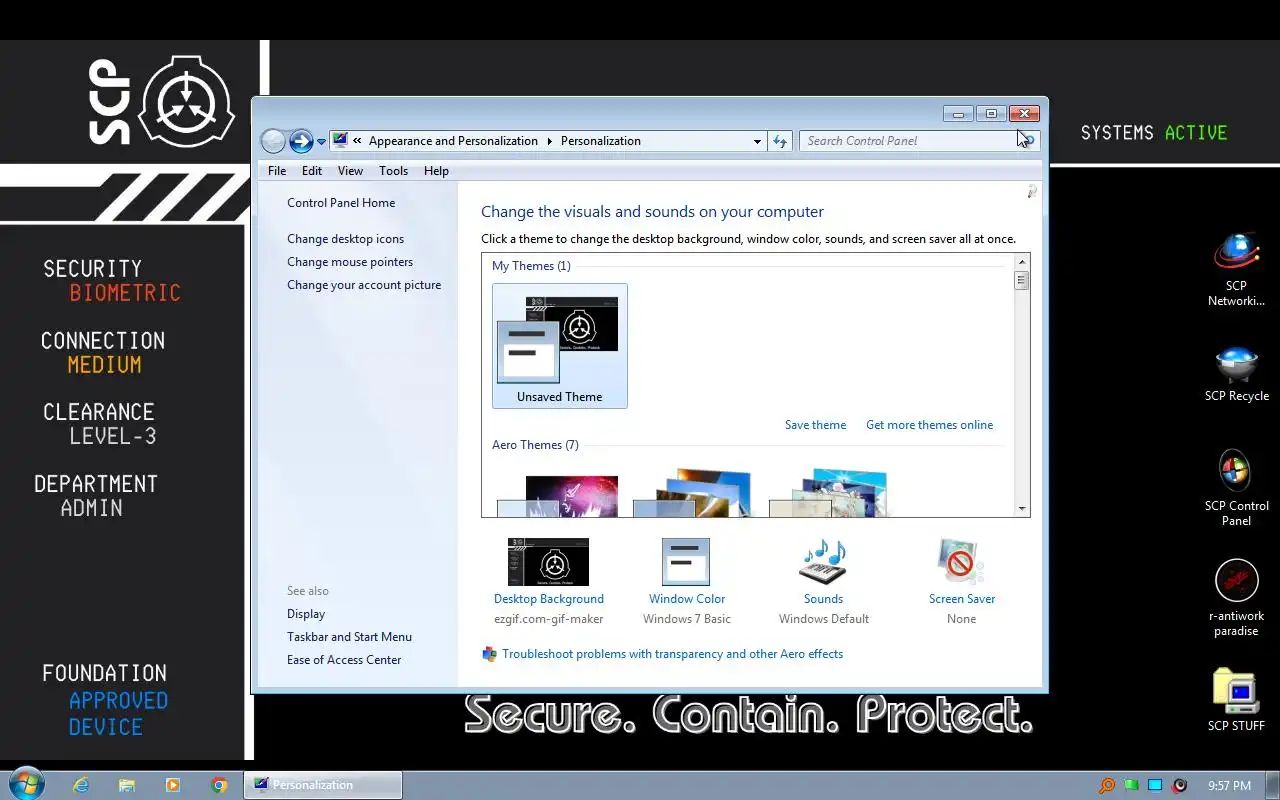Open Sounds settings icon

tap(823, 562)
